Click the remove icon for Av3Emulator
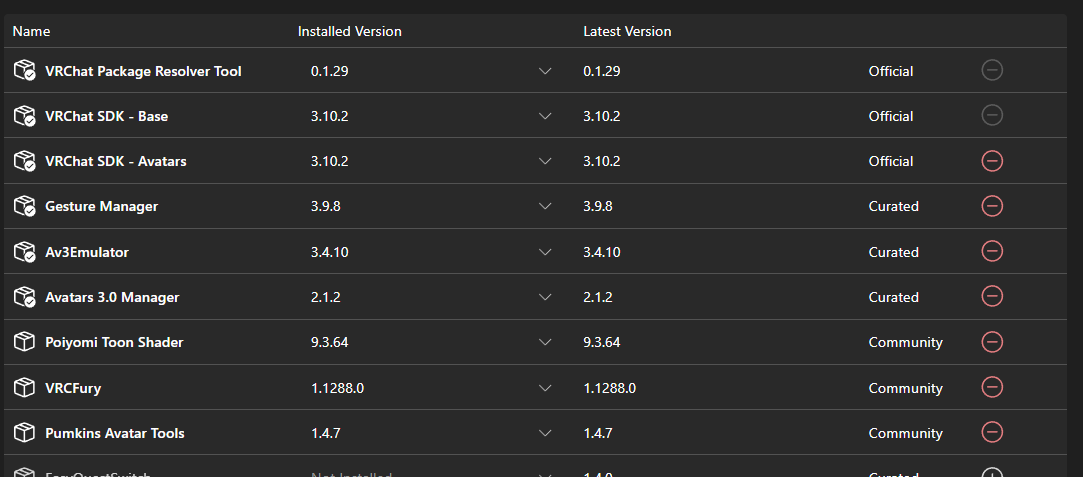This screenshot has width=1083, height=477. pos(992,252)
